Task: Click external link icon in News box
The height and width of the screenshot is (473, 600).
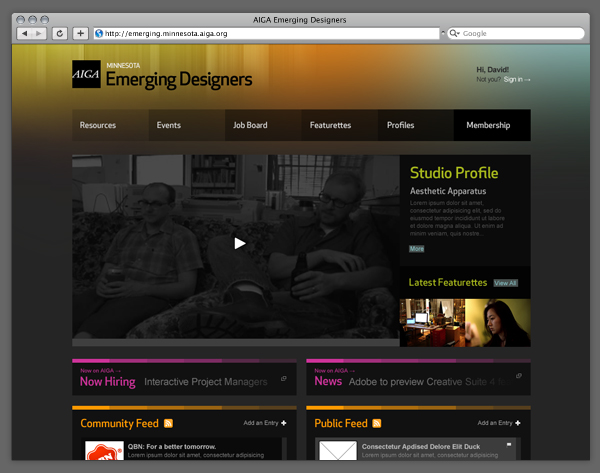Action: coord(519,376)
